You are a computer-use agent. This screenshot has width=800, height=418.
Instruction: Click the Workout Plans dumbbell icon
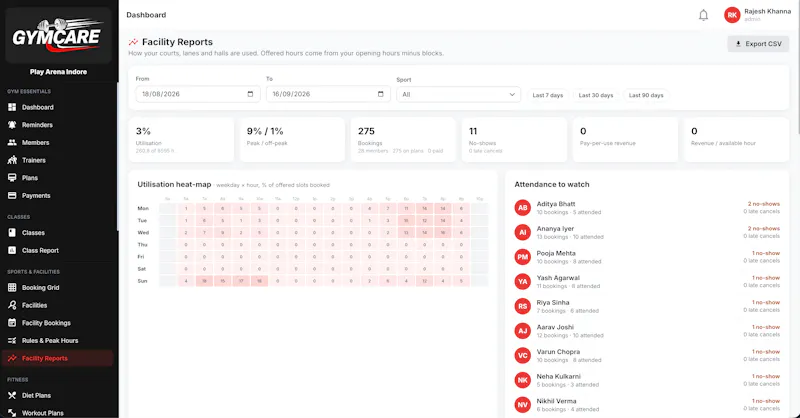coord(12,413)
